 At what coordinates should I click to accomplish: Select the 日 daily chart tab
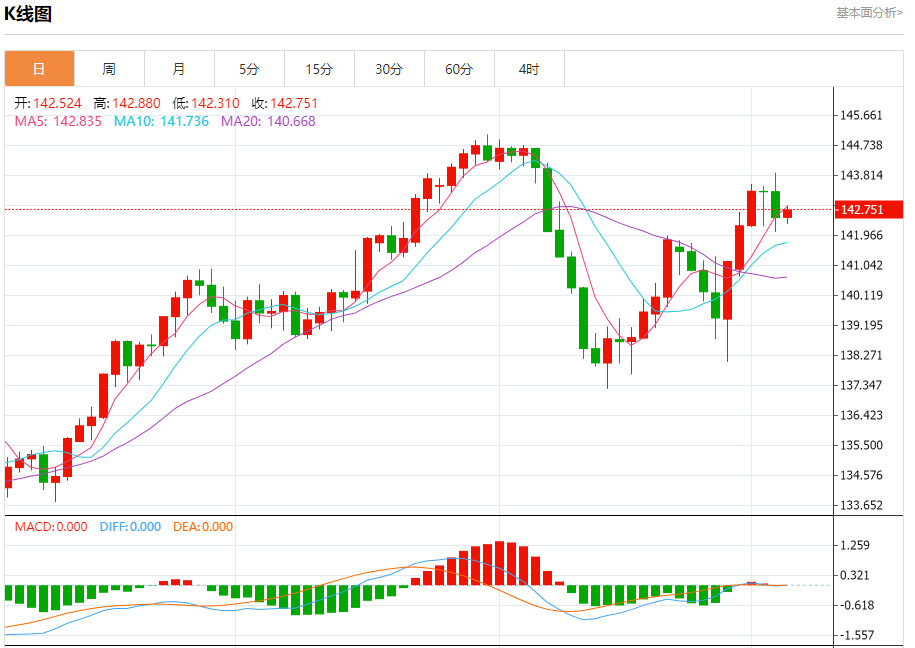39,69
